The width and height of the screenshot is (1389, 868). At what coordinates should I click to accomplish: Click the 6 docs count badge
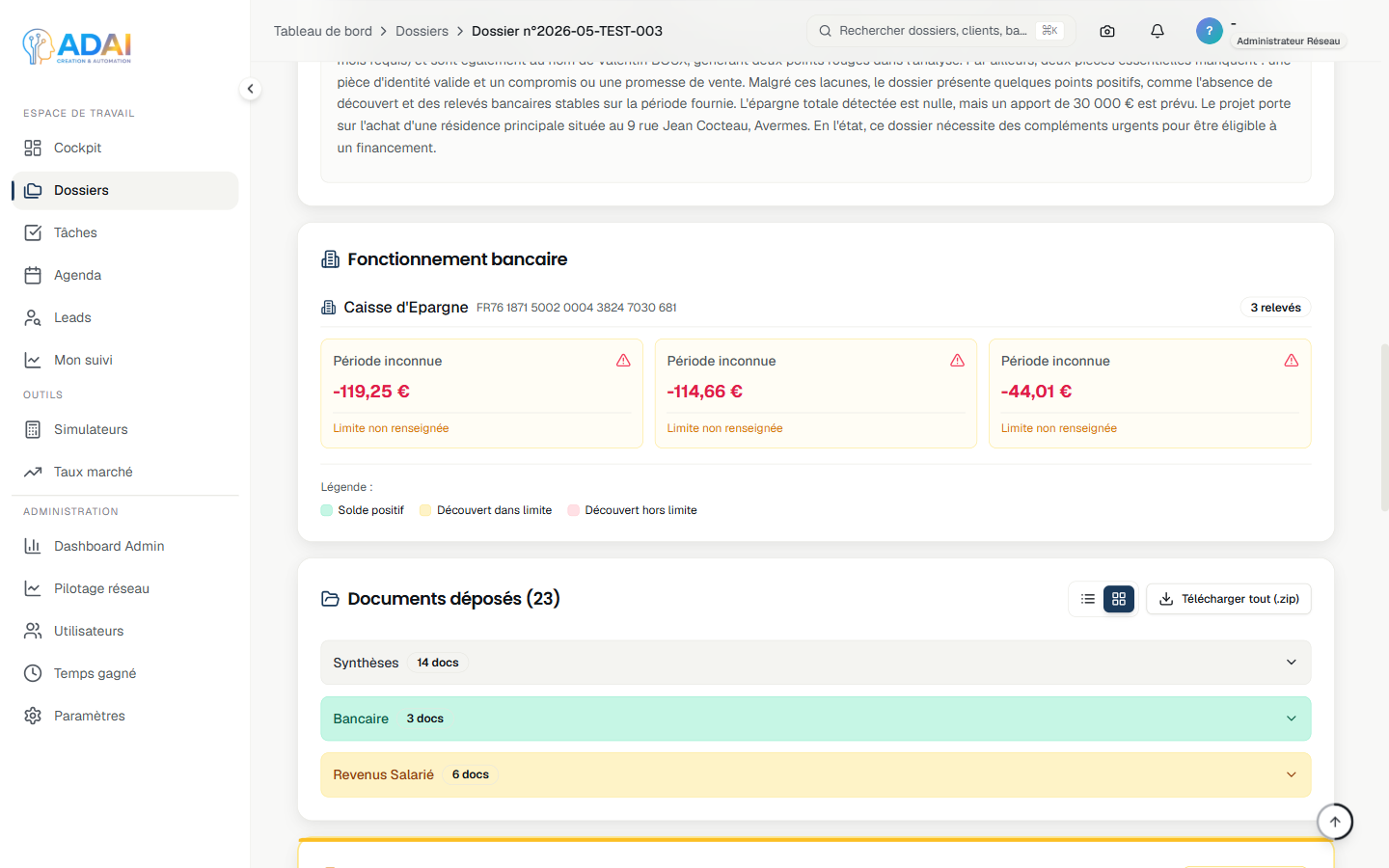(x=471, y=774)
